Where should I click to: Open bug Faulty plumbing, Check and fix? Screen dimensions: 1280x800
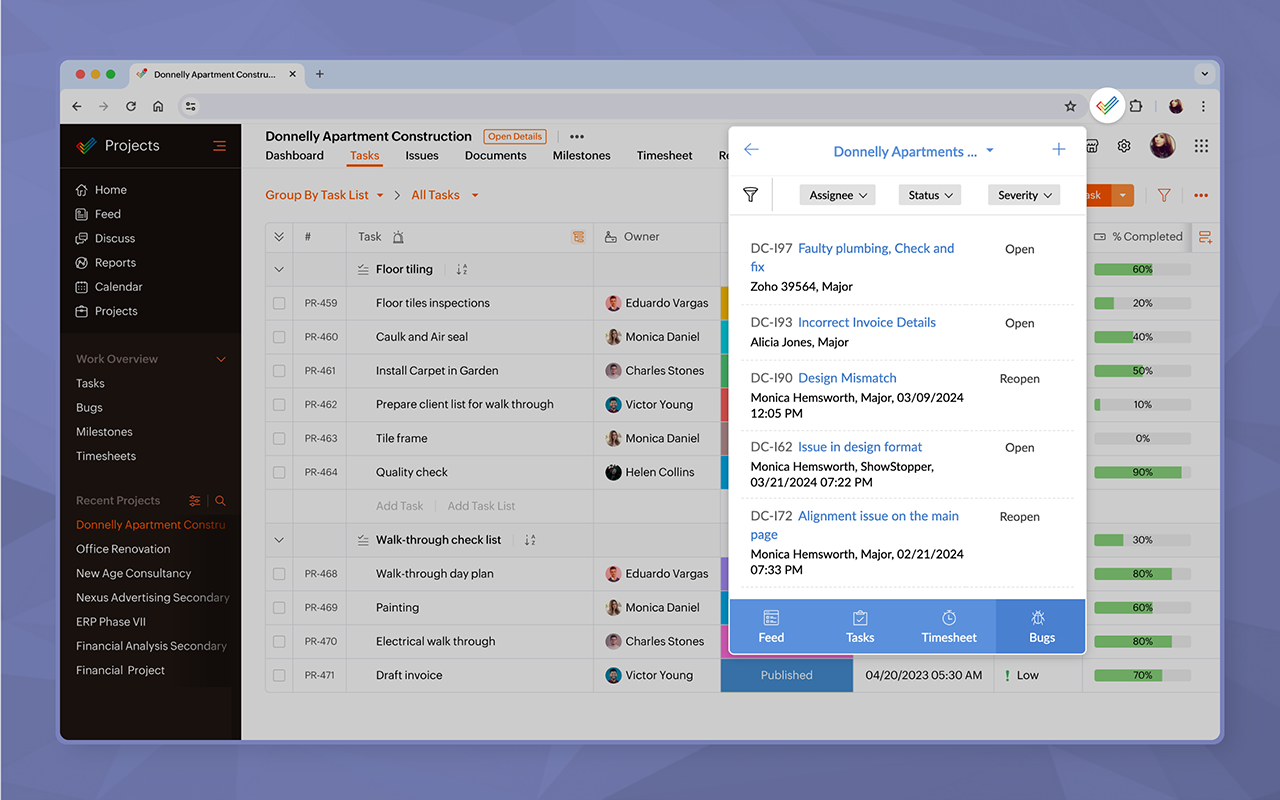tap(852, 258)
